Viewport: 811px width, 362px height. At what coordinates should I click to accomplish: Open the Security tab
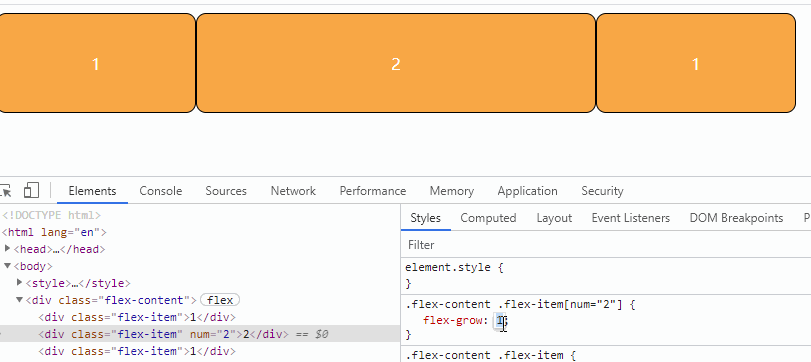(602, 191)
